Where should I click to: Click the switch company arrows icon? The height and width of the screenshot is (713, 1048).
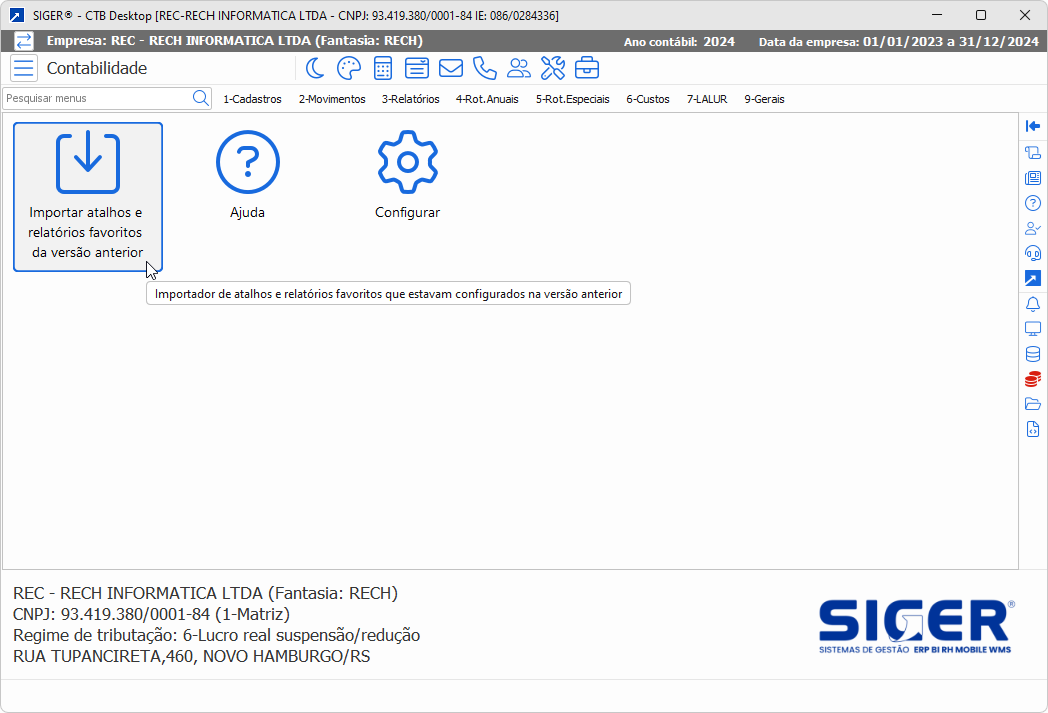click(x=23, y=41)
